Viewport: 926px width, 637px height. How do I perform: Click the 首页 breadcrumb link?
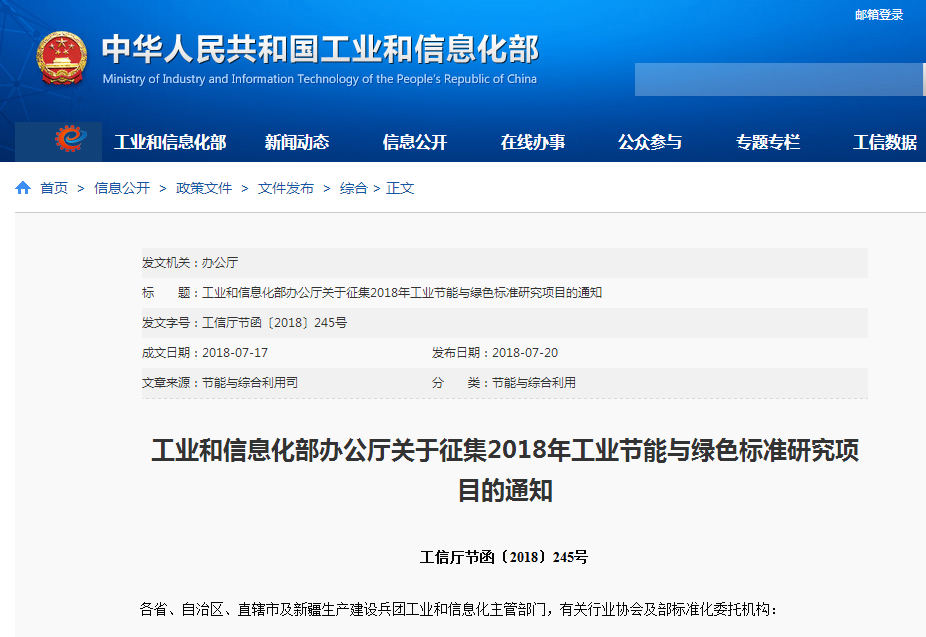[x=54, y=188]
